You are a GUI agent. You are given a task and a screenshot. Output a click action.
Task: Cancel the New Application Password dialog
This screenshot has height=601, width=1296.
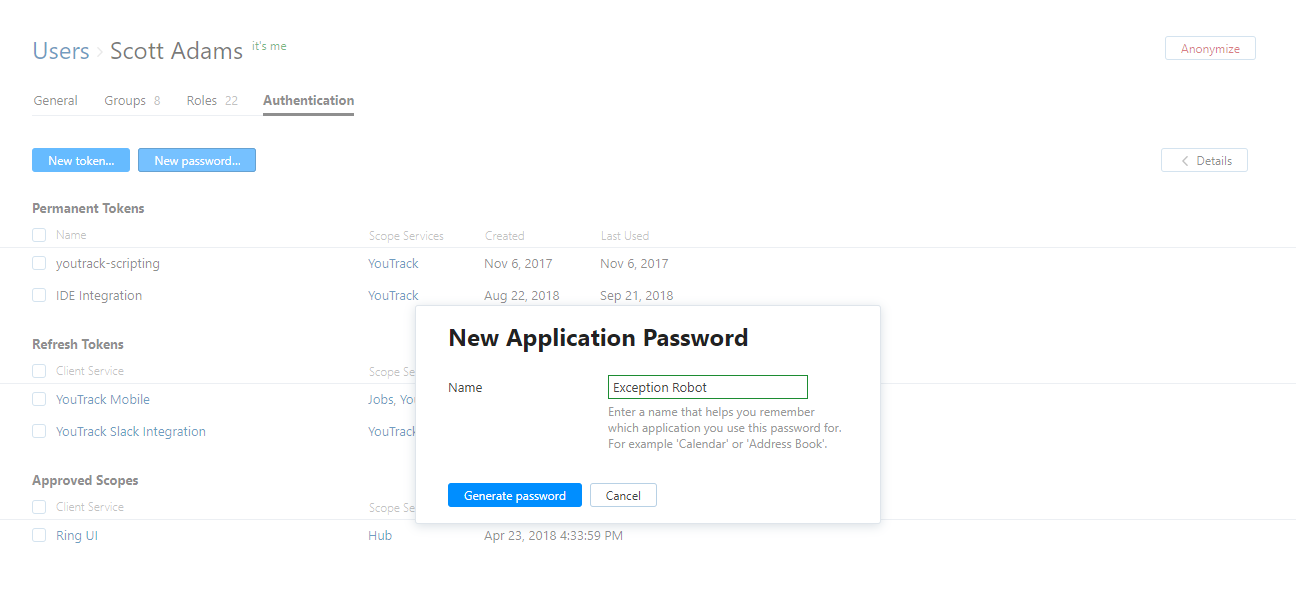(x=623, y=496)
